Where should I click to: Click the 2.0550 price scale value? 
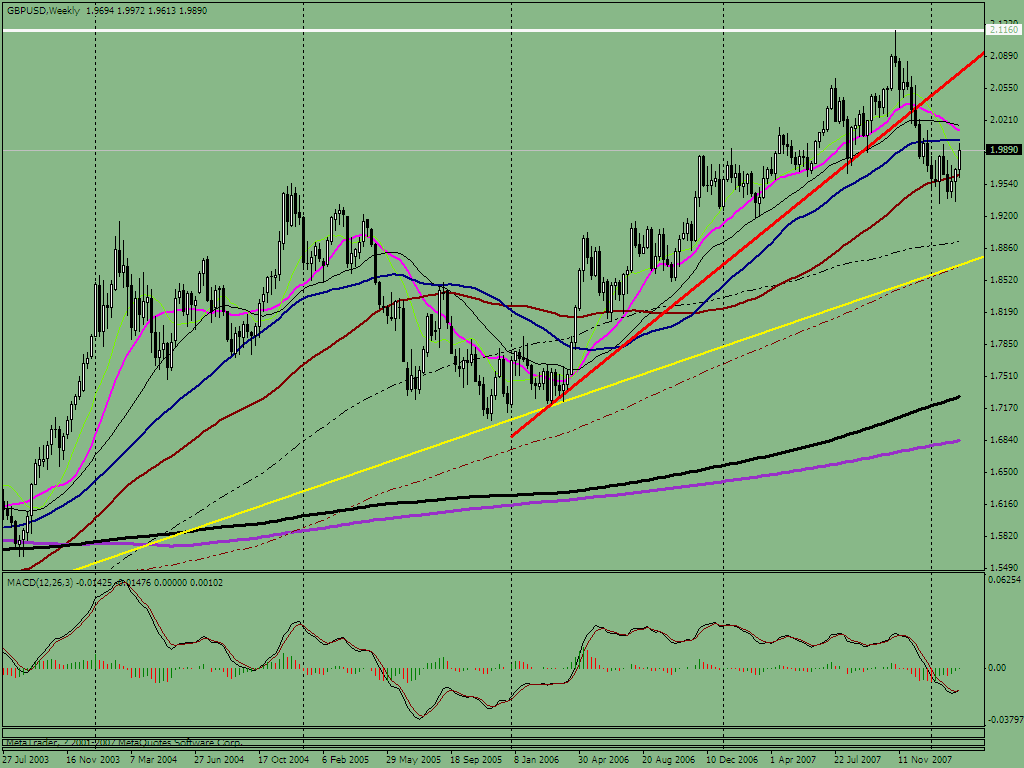(x=1004, y=88)
